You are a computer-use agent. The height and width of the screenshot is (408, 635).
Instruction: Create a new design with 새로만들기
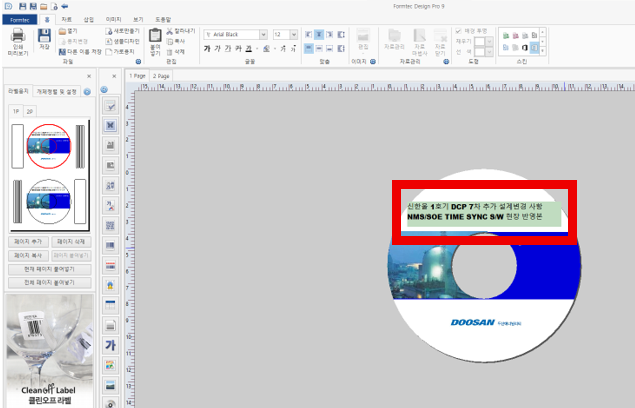pos(120,31)
